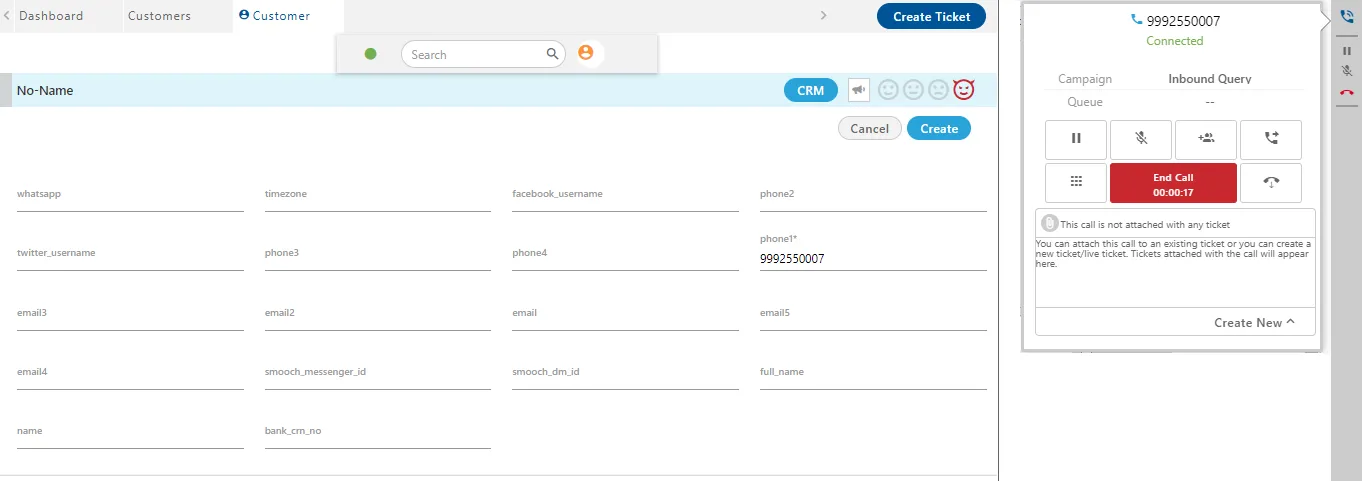
Task: Click the blue Create button
Action: [939, 128]
